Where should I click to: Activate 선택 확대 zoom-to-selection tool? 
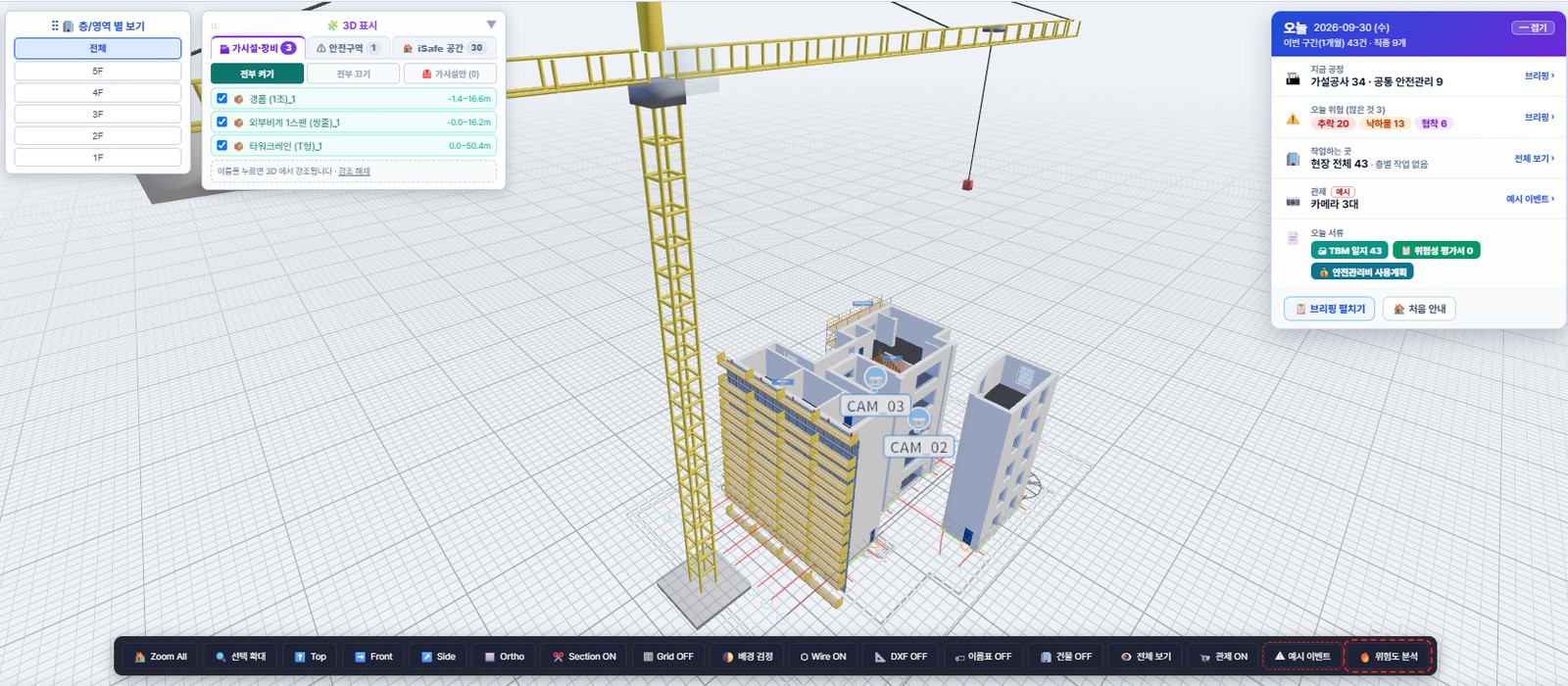(241, 657)
